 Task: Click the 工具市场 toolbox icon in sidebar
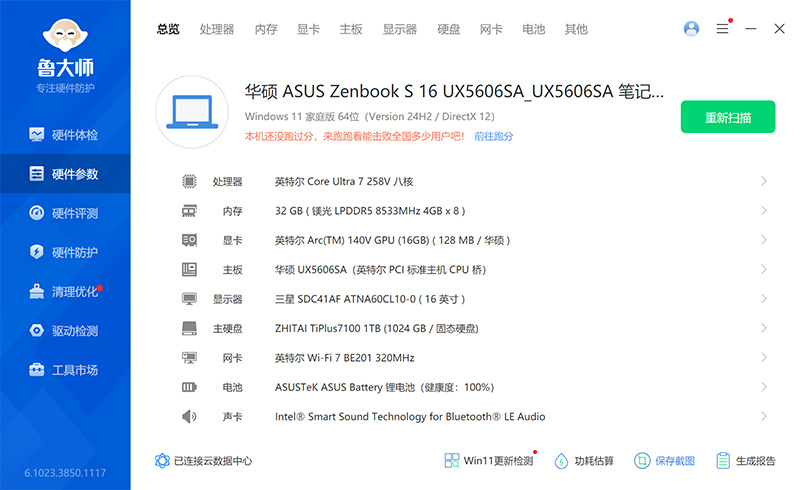(x=36, y=370)
